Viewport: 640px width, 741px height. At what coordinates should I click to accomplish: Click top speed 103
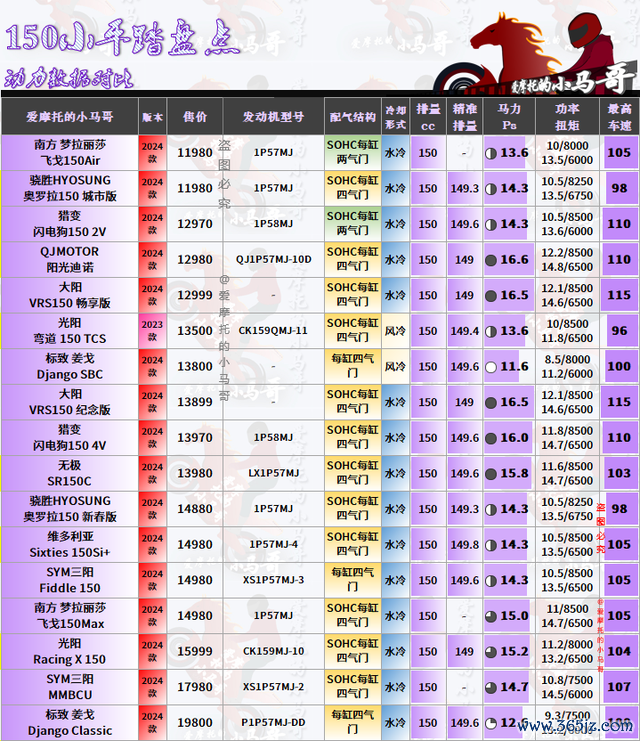(x=619, y=474)
